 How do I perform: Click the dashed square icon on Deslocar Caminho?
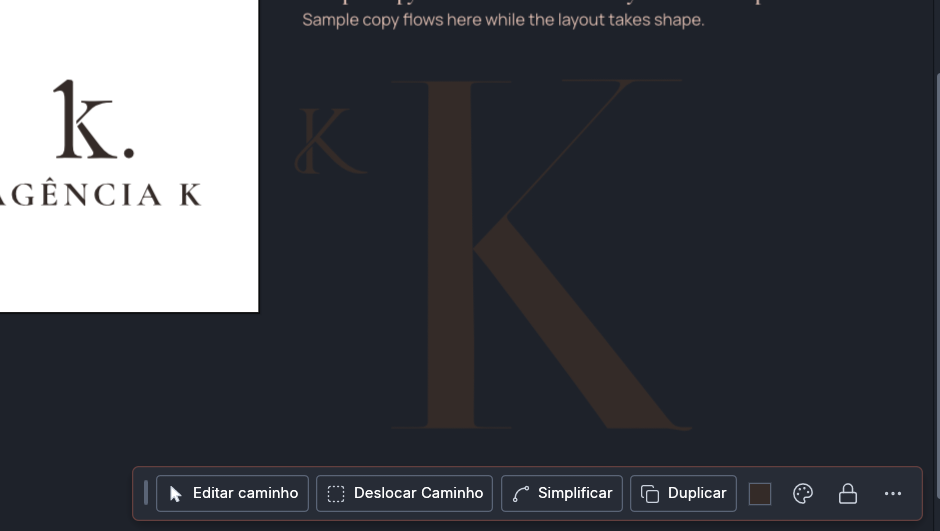tap(336, 494)
